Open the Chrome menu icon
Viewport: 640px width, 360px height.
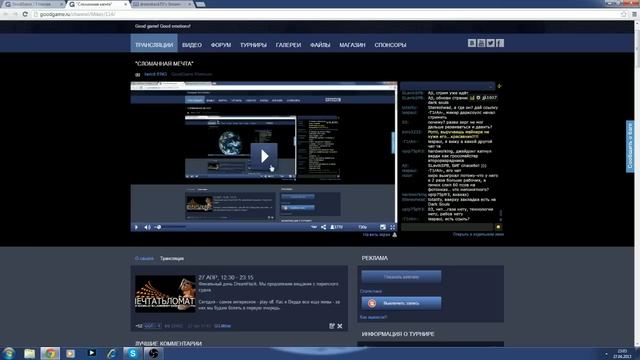coord(634,14)
